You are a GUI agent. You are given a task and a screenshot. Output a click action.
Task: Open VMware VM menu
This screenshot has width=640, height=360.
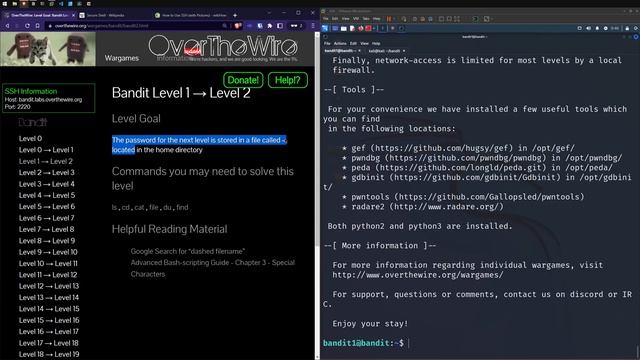[x=356, y=19]
